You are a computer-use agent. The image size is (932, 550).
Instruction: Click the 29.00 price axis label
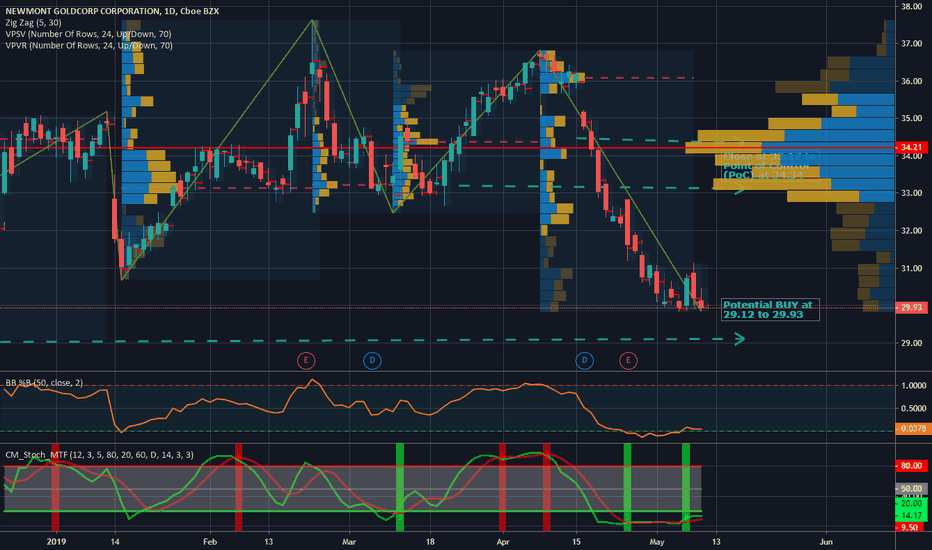(911, 343)
